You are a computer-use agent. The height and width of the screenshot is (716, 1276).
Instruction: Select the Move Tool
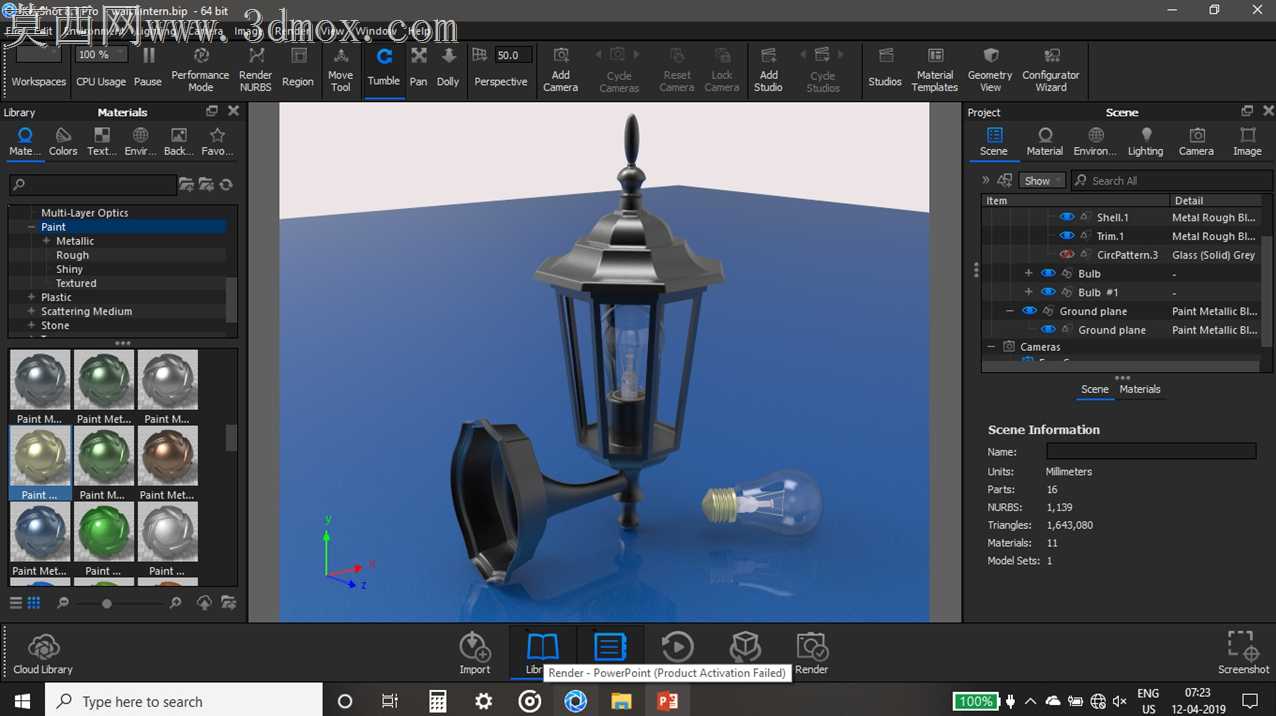point(340,68)
